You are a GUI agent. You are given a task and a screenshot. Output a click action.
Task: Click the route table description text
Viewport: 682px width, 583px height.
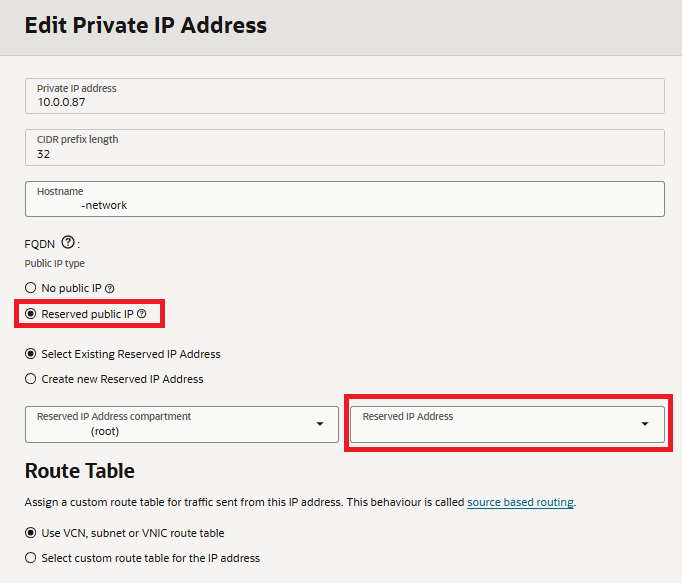pyautogui.click(x=240, y=502)
